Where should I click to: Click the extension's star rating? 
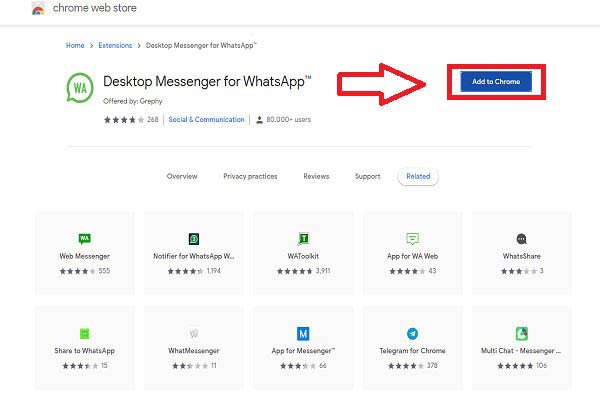[x=124, y=120]
